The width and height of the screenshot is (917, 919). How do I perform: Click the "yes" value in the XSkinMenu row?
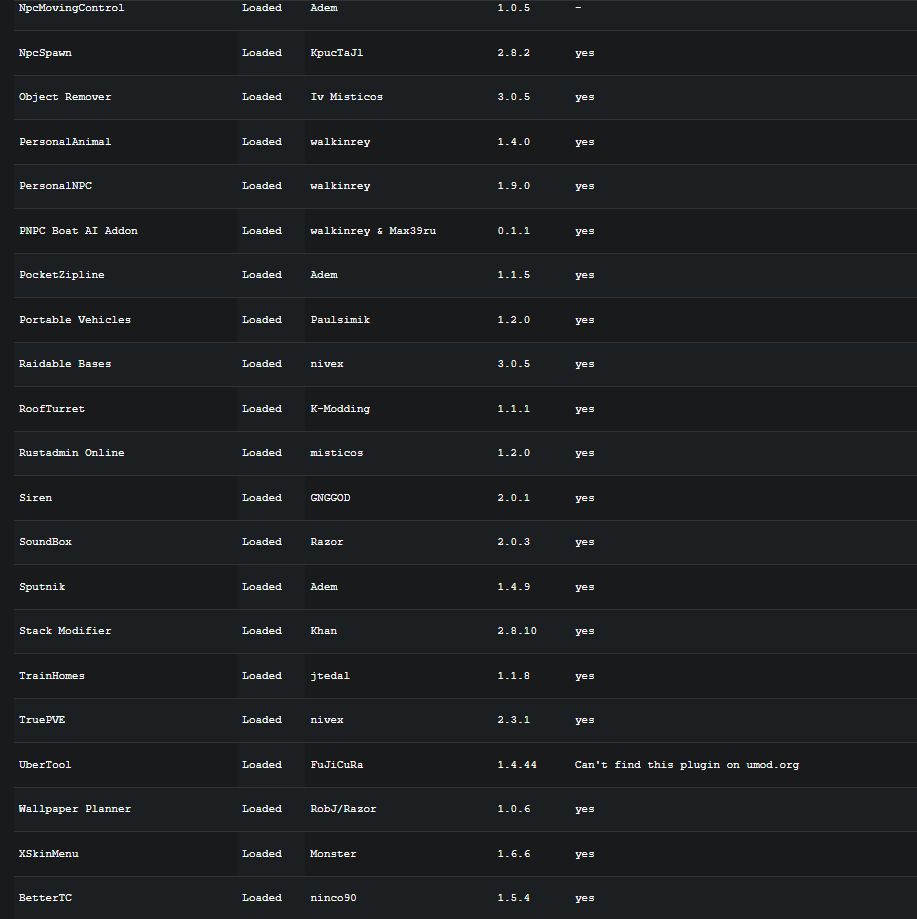point(585,855)
